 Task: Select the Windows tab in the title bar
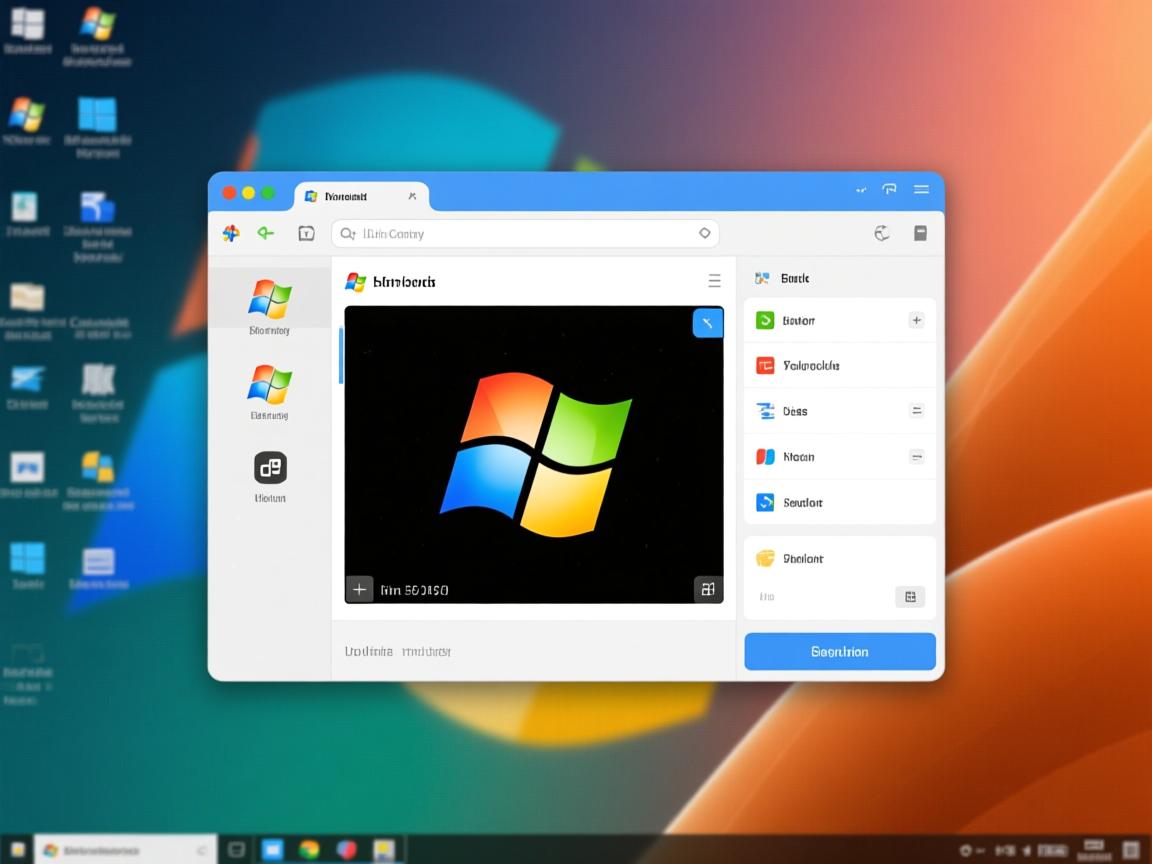pos(355,196)
